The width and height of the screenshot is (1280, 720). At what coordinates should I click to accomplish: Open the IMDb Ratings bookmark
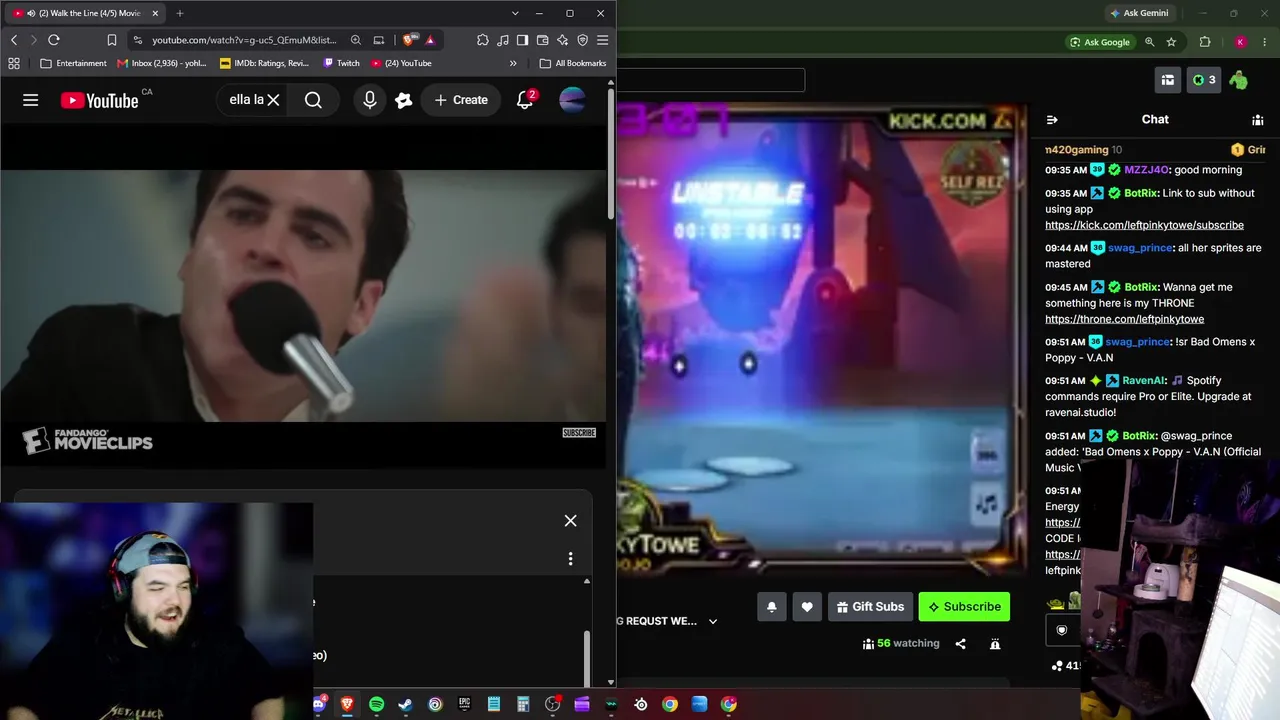tap(264, 63)
